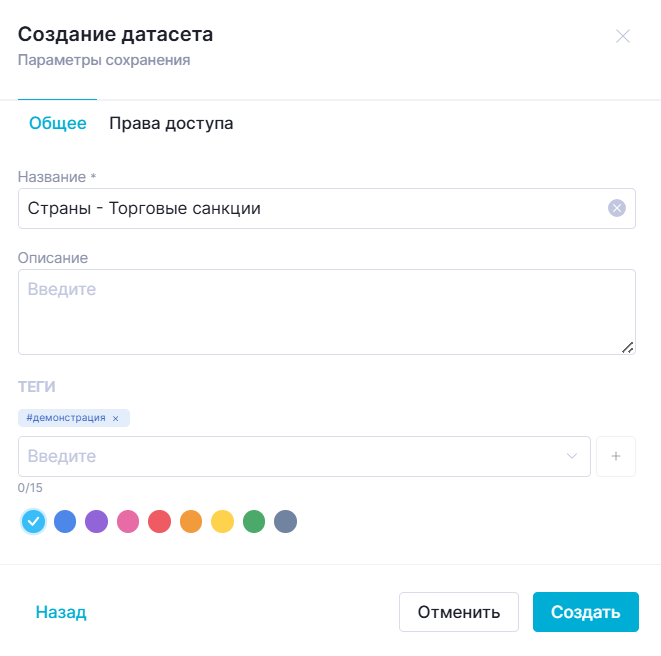Screen dimensions: 661x656
Task: Set the tag color to gray
Action: click(285, 521)
